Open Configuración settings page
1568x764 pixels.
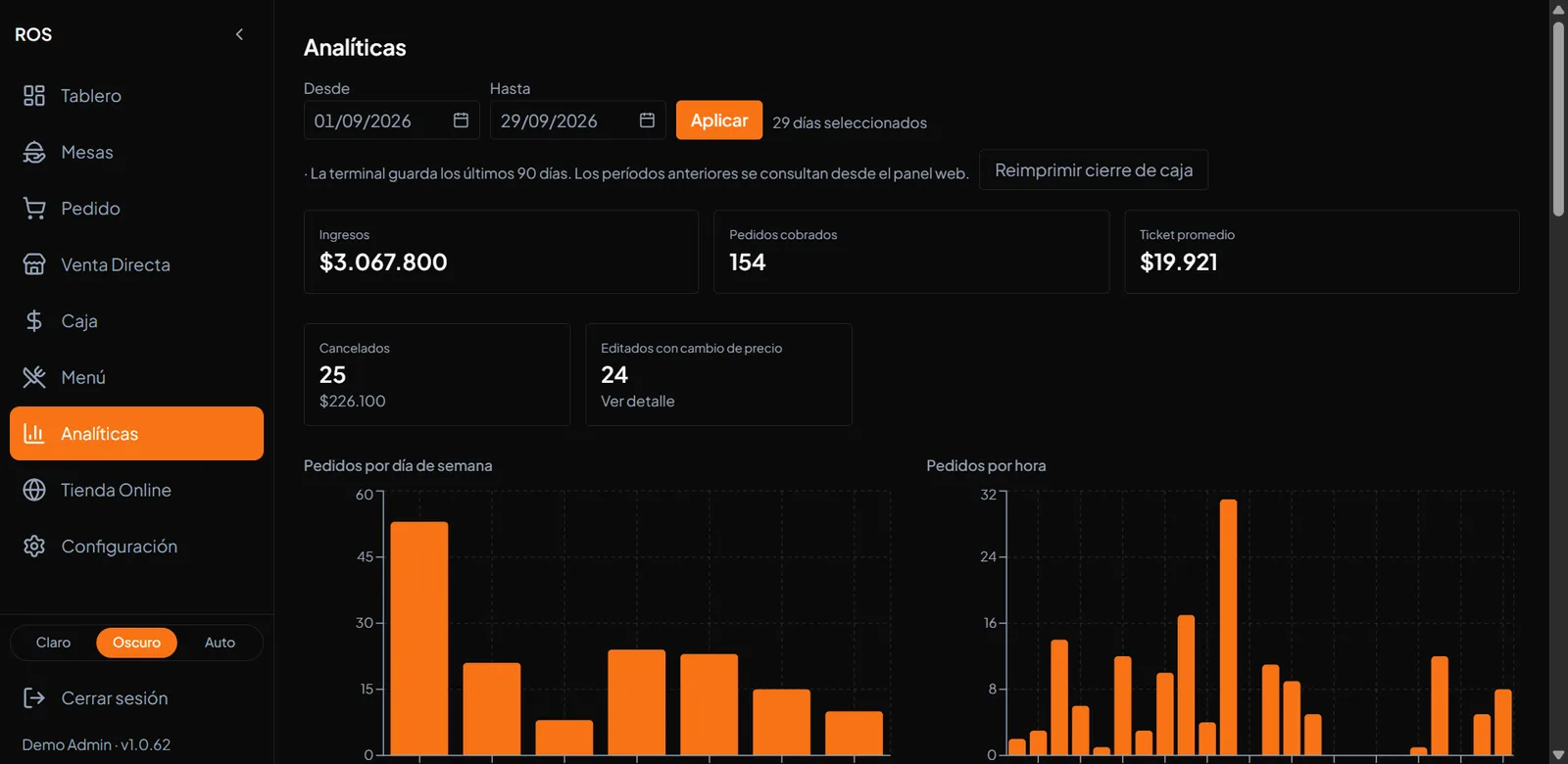coord(136,547)
